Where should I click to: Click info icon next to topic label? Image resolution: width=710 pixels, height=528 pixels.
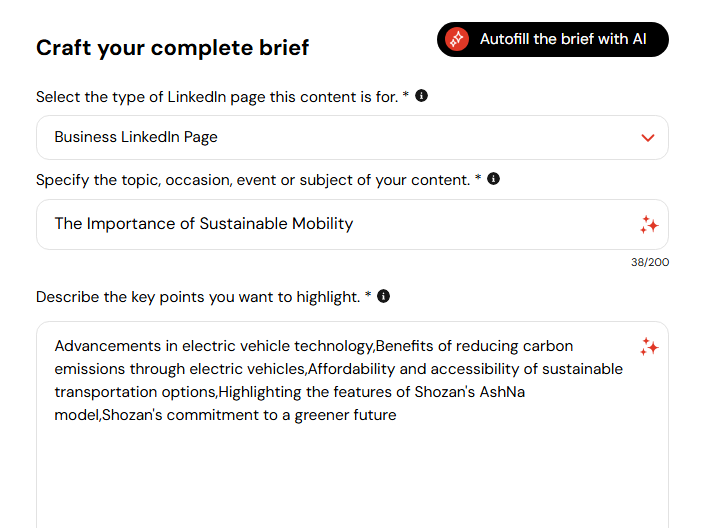pos(494,179)
